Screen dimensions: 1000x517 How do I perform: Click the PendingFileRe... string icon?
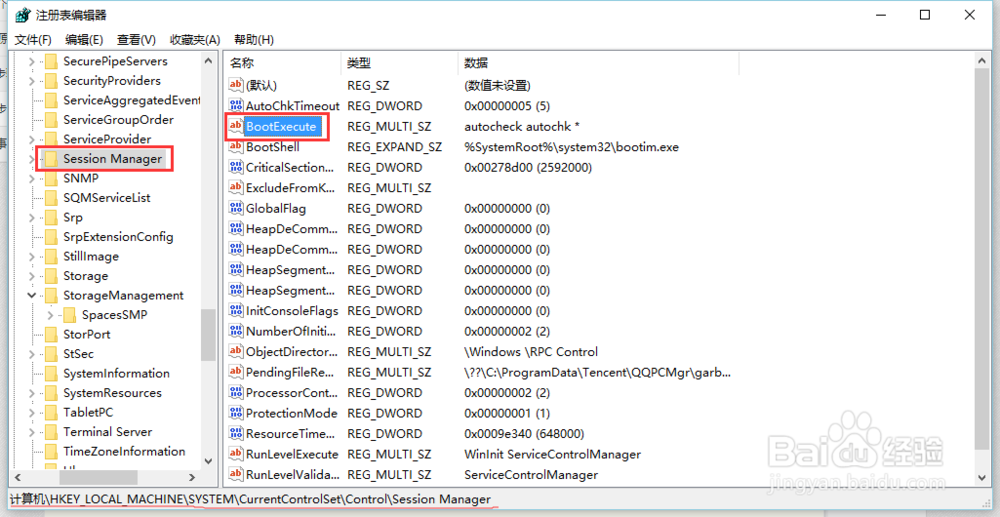236,372
